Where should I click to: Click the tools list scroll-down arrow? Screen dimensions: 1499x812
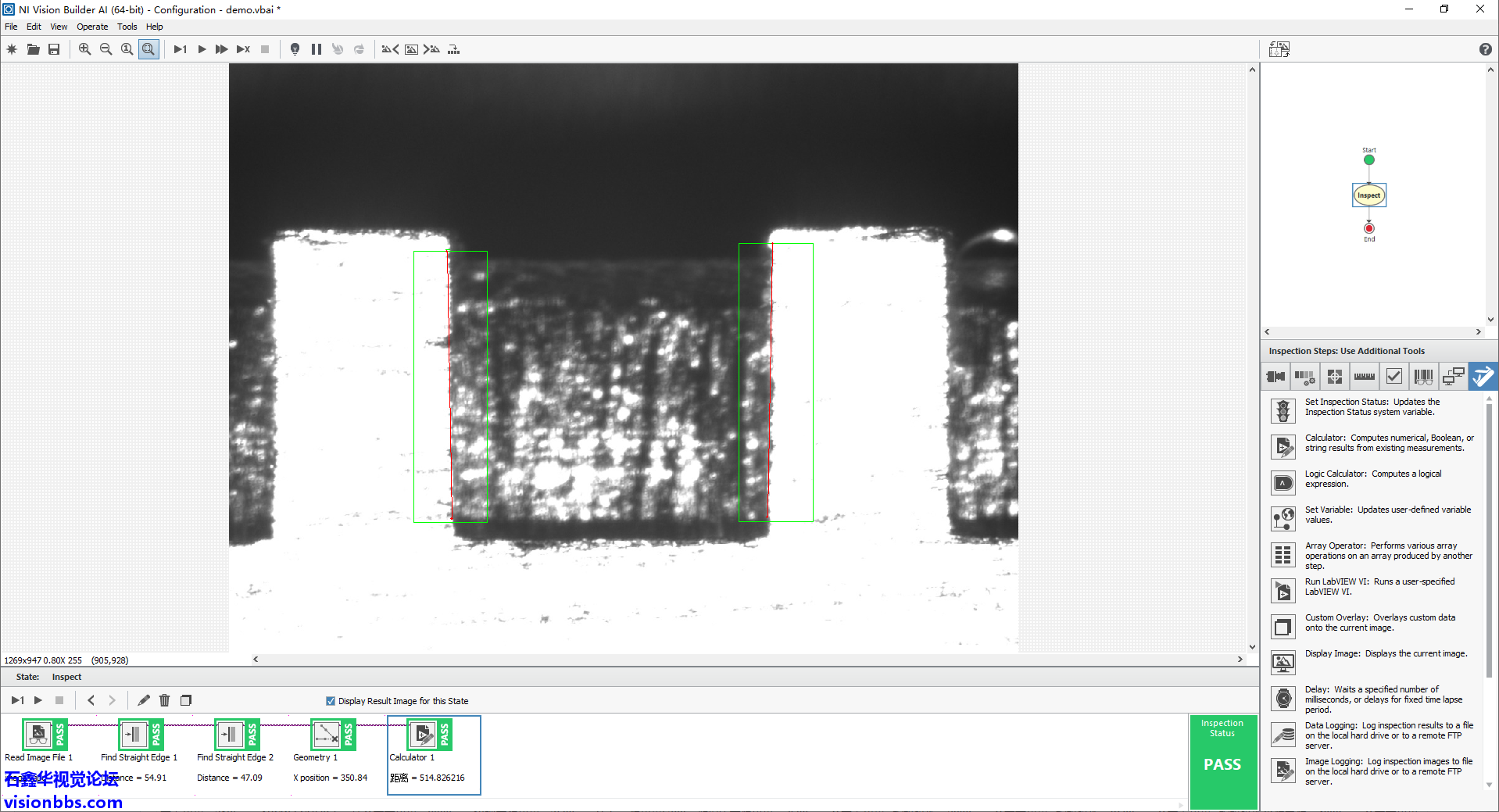(1490, 785)
